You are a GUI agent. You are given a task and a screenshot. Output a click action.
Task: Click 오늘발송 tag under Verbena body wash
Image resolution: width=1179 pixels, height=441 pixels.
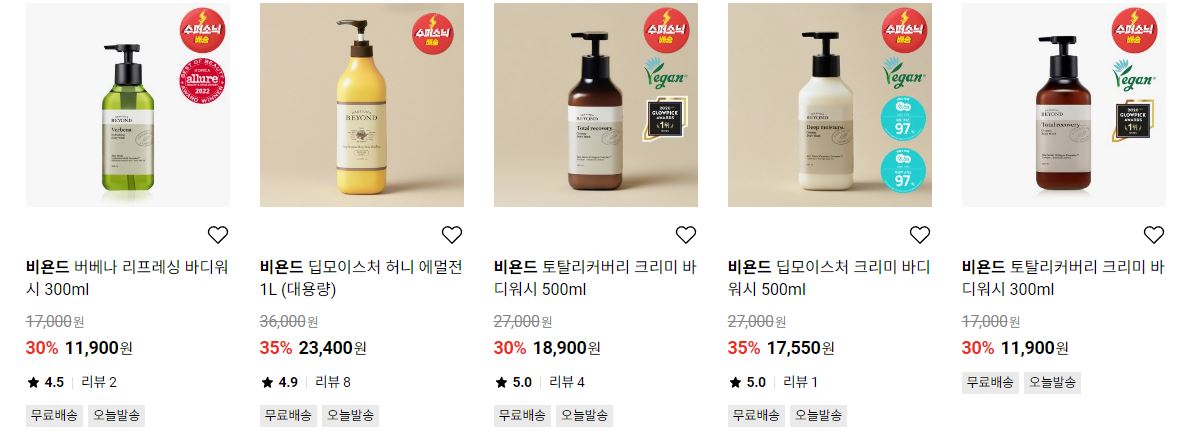(117, 415)
